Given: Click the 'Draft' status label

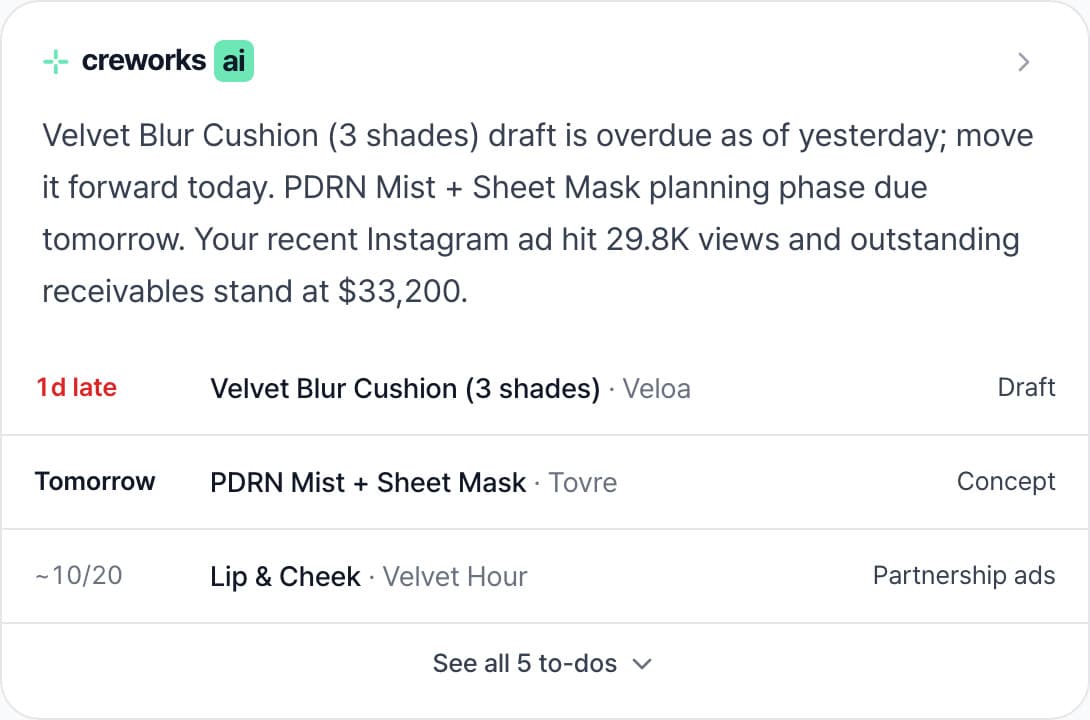Looking at the screenshot, I should (1026, 387).
